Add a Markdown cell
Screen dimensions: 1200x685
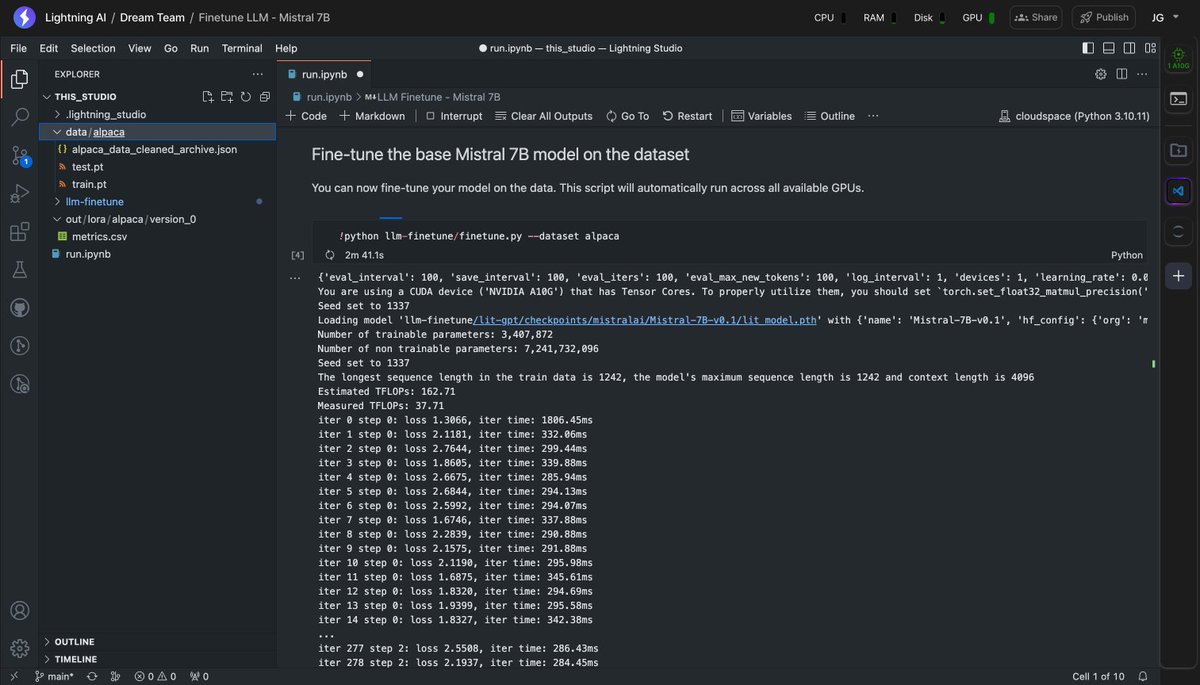pos(372,116)
